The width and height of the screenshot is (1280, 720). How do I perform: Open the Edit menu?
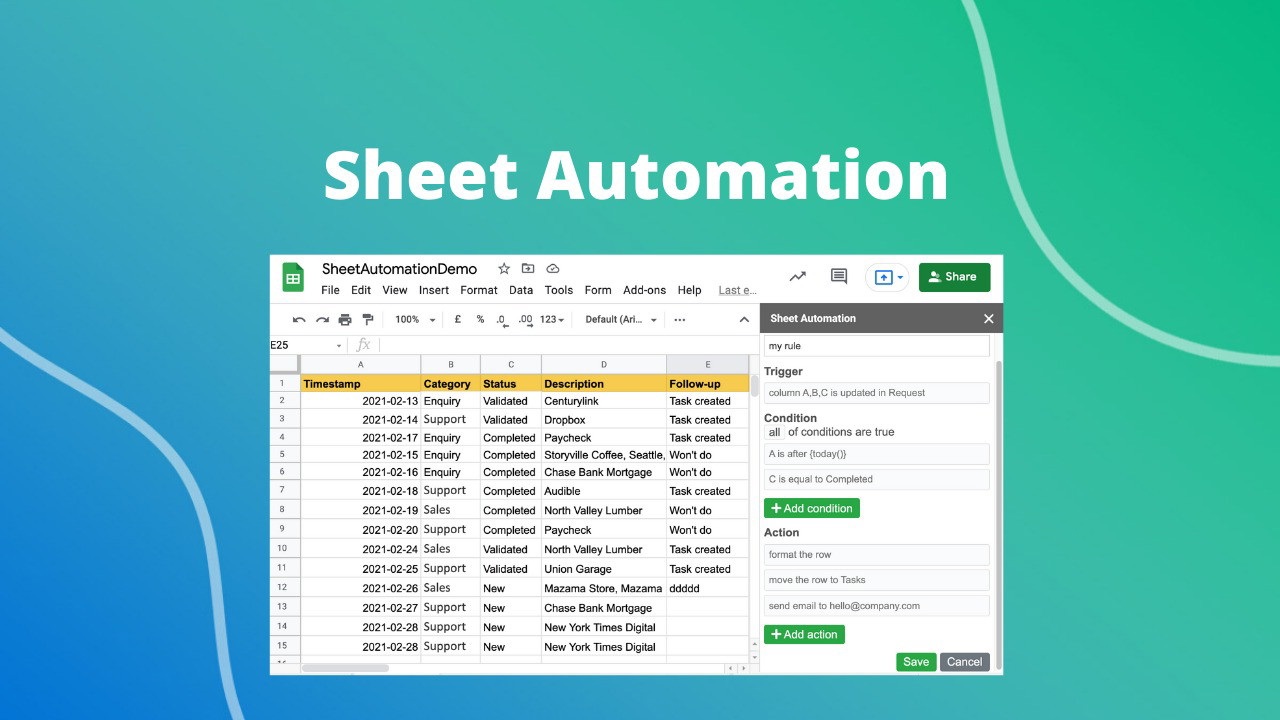pos(361,290)
